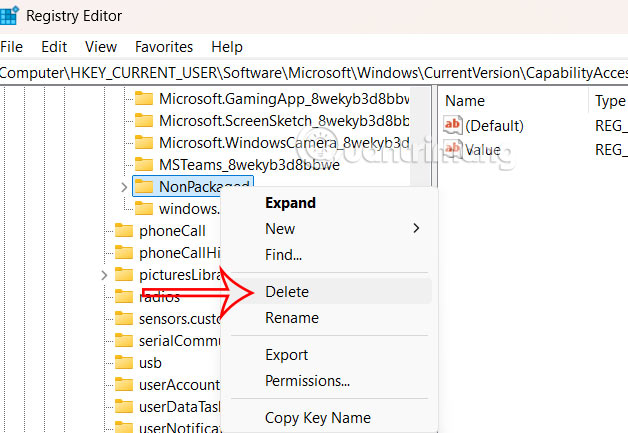Click the registry path address bar
This screenshot has width=628, height=433.
tap(314, 73)
